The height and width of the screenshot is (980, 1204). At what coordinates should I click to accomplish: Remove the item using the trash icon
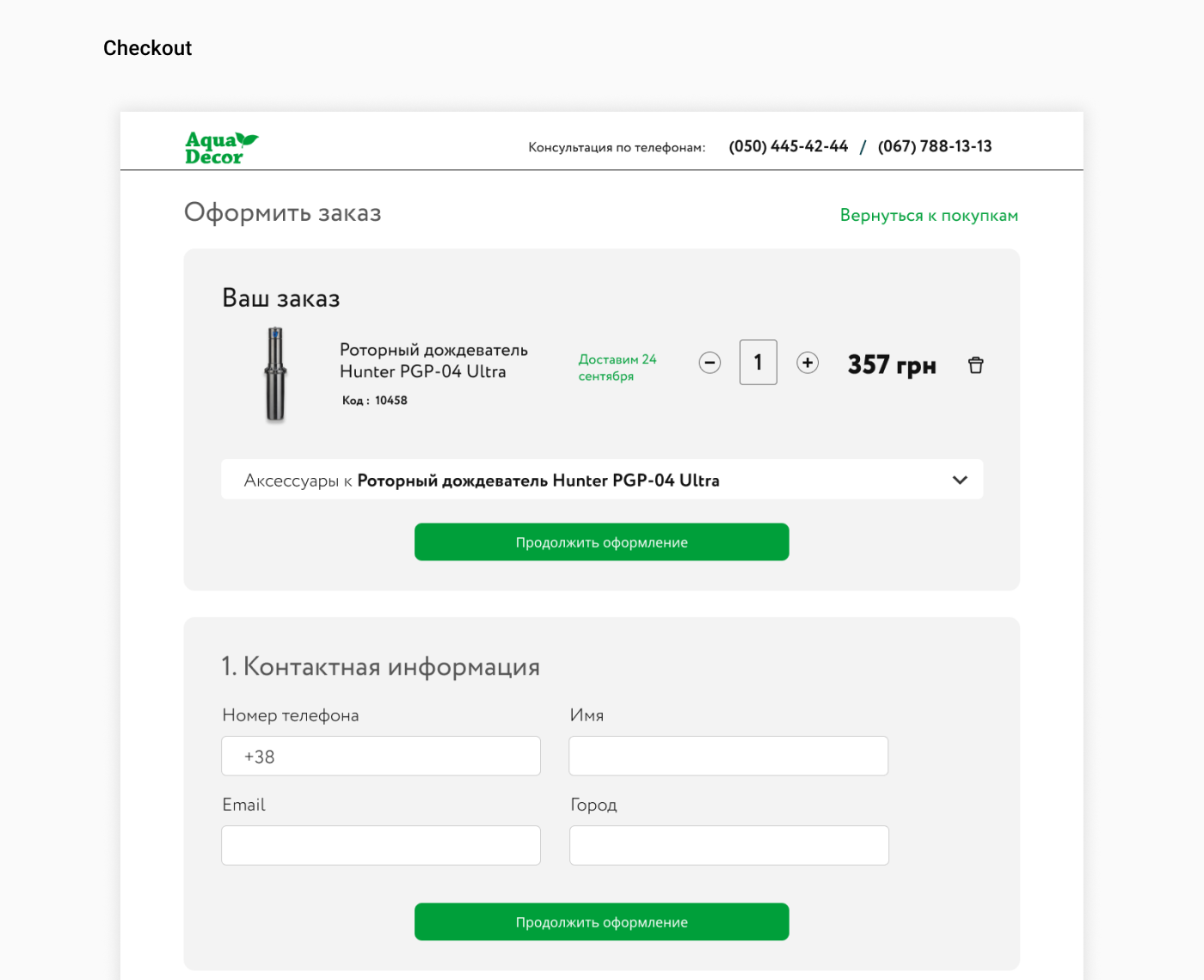point(975,365)
